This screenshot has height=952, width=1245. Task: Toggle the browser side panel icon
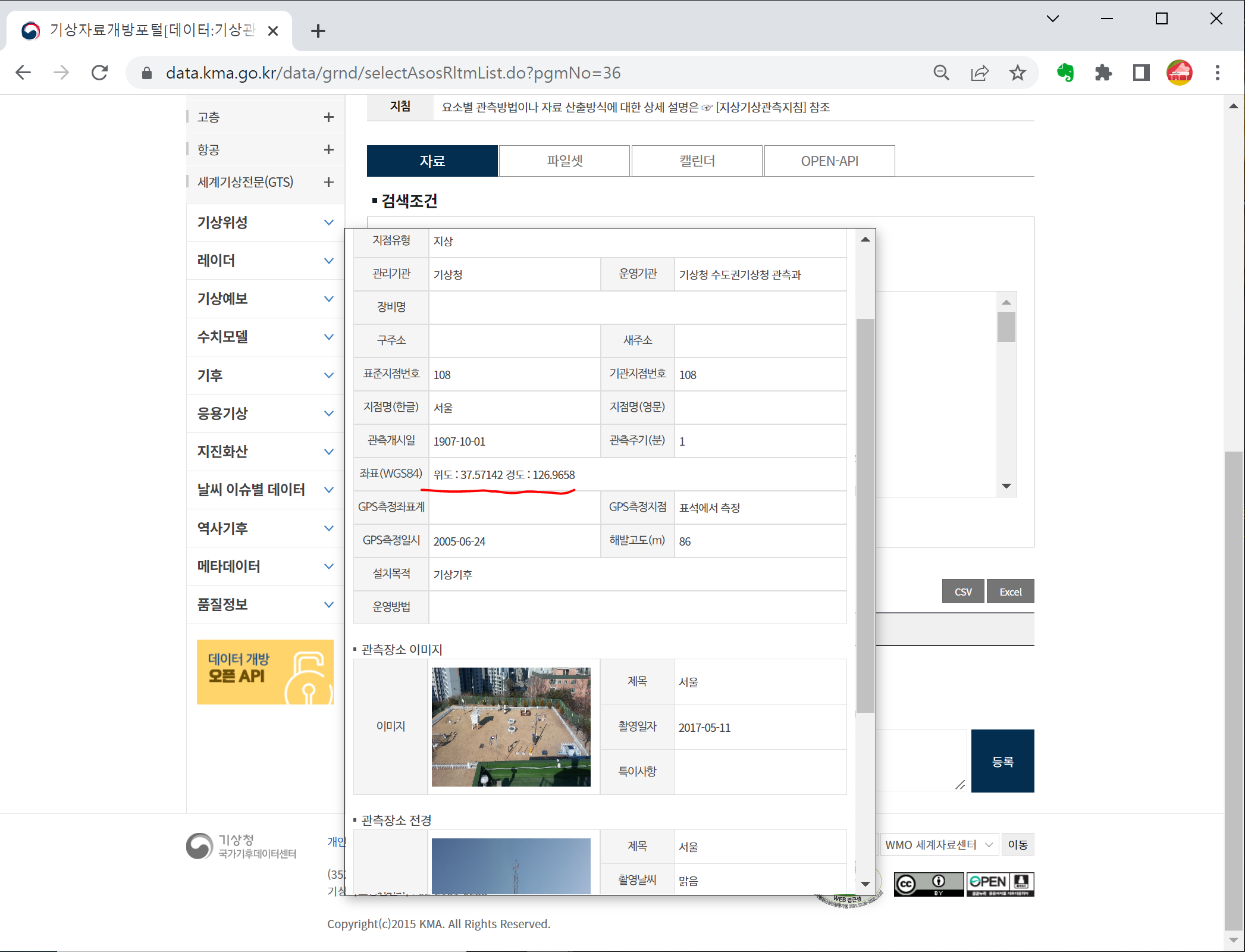1141,73
